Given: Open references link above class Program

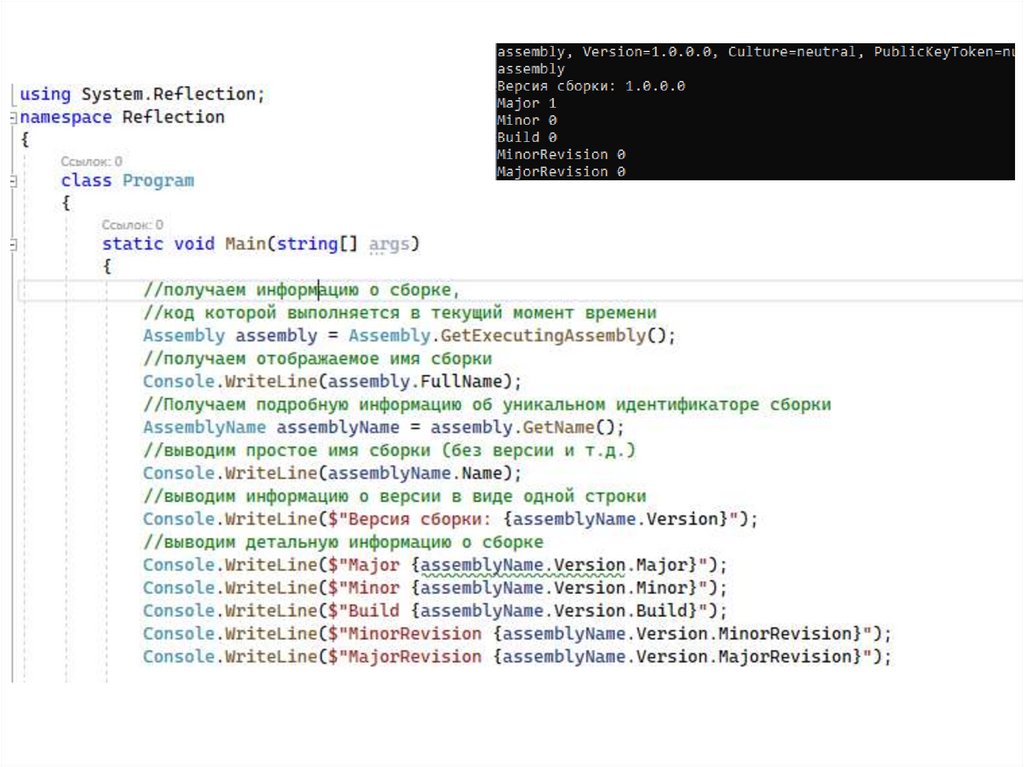Looking at the screenshot, I should pyautogui.click(x=91, y=161).
